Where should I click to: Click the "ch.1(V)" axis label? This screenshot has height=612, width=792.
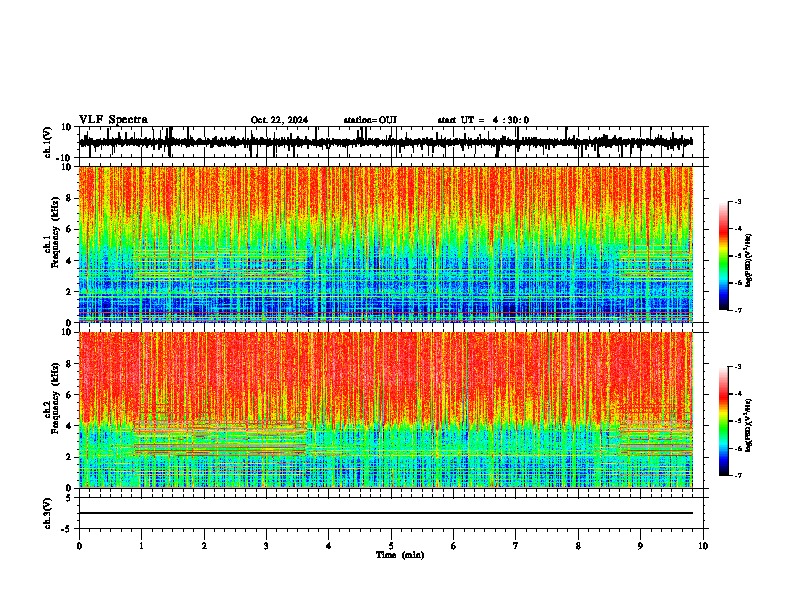click(x=47, y=142)
